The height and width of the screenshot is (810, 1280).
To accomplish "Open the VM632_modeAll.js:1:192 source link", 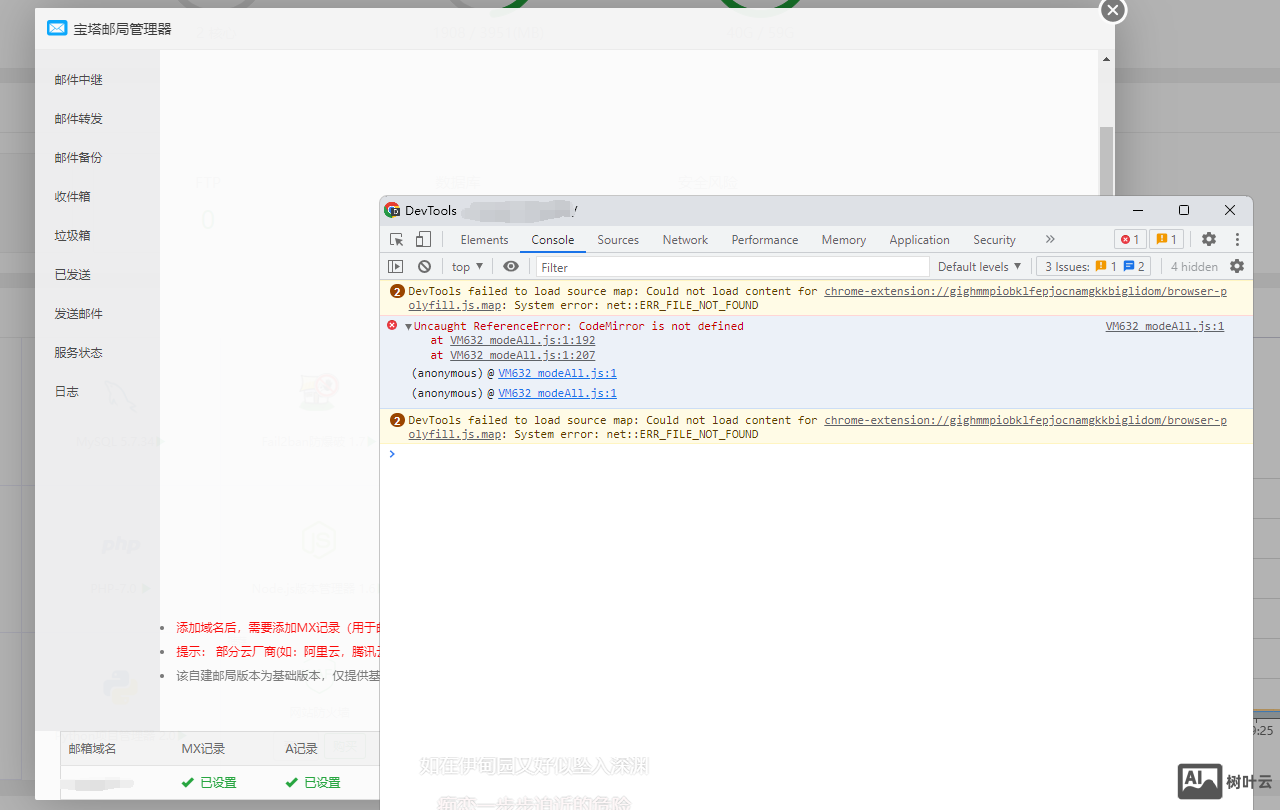I will pos(522,341).
